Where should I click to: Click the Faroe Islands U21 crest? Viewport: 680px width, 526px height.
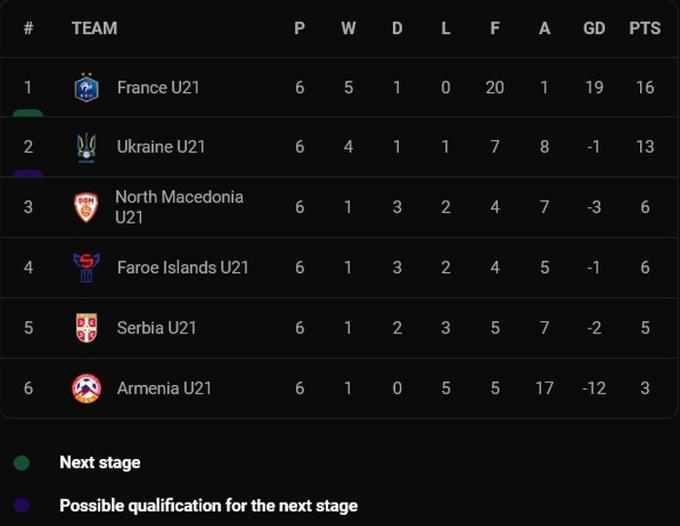[87, 267]
